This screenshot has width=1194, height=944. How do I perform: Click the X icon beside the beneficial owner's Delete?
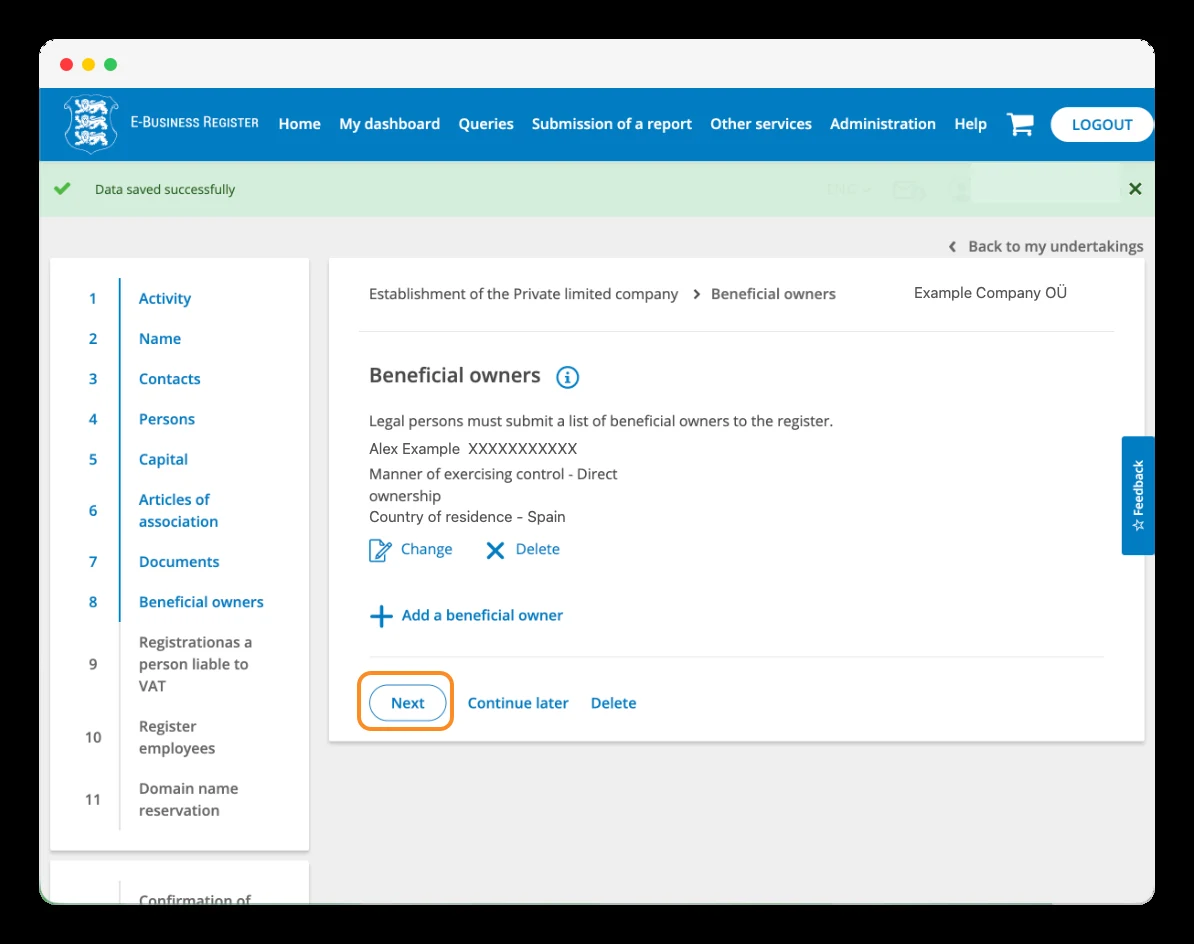pyautogui.click(x=495, y=550)
